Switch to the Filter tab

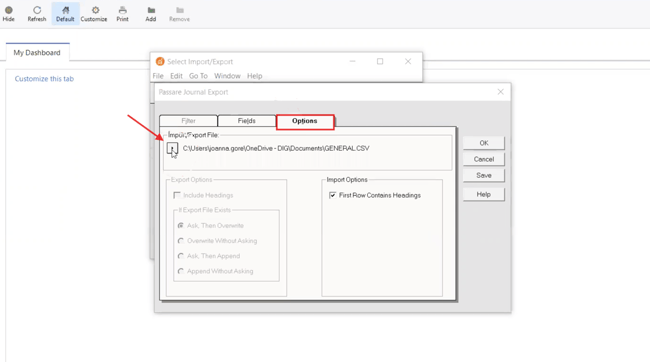[x=188, y=121]
